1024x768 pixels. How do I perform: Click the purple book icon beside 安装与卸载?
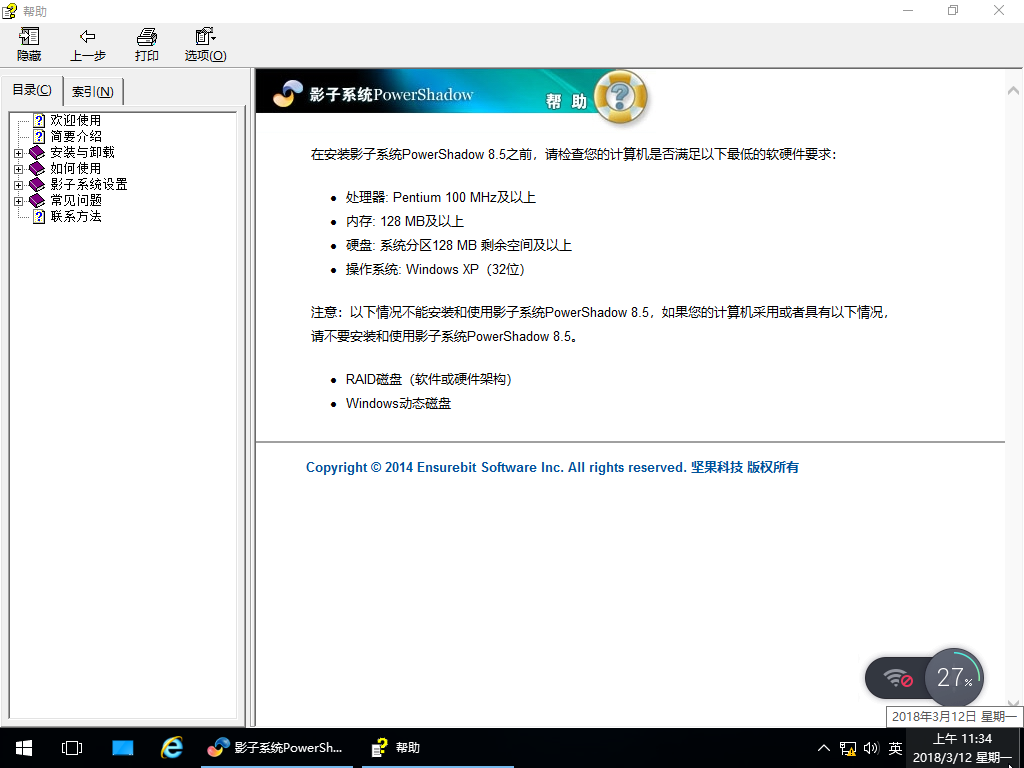(x=37, y=153)
